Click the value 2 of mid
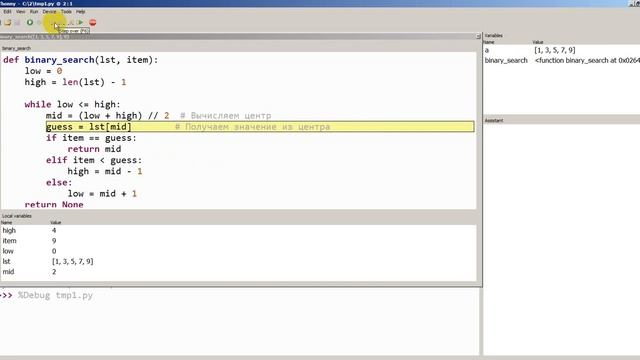Screen dimensions: 640x360 [54, 271]
